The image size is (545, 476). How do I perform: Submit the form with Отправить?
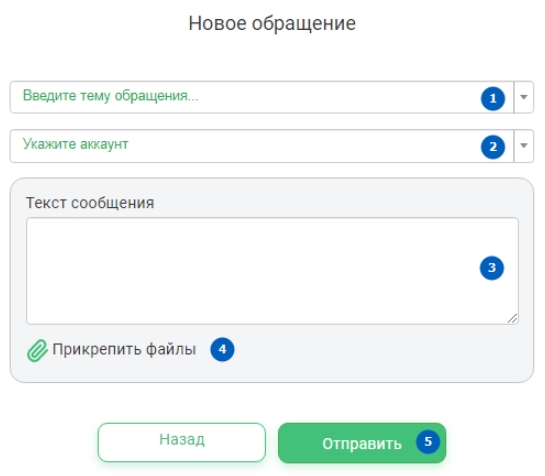tap(362, 443)
